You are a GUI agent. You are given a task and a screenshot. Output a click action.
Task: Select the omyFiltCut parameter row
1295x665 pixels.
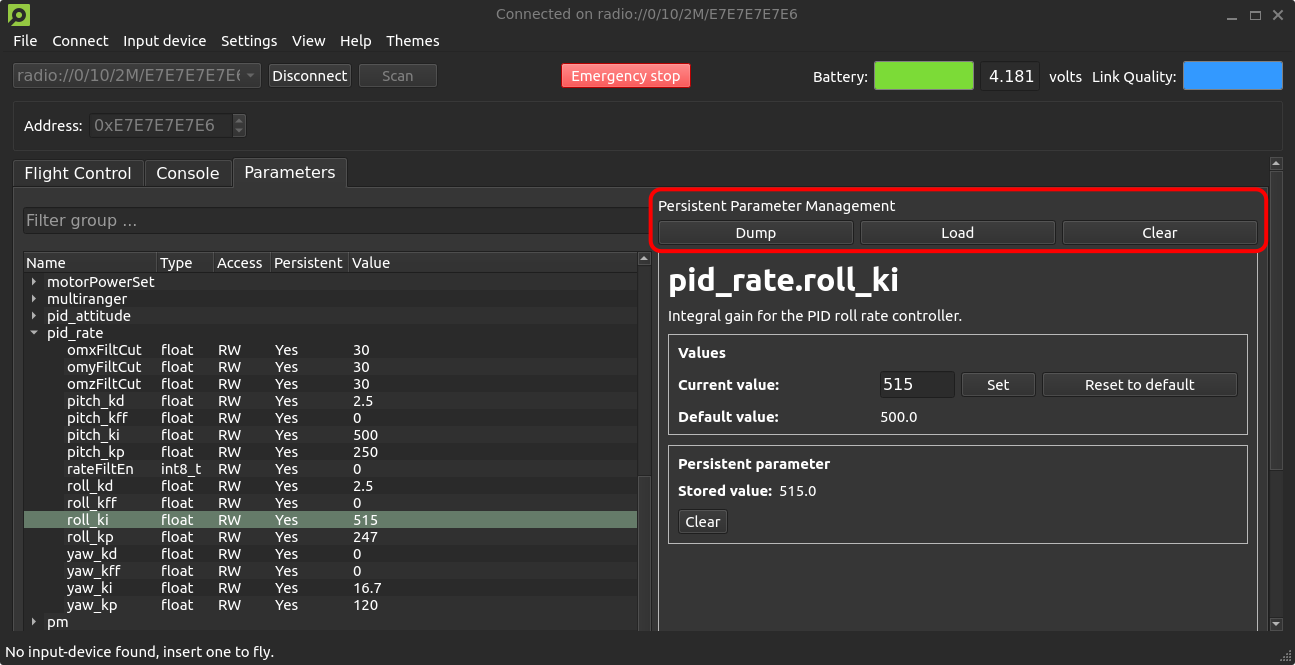point(330,367)
